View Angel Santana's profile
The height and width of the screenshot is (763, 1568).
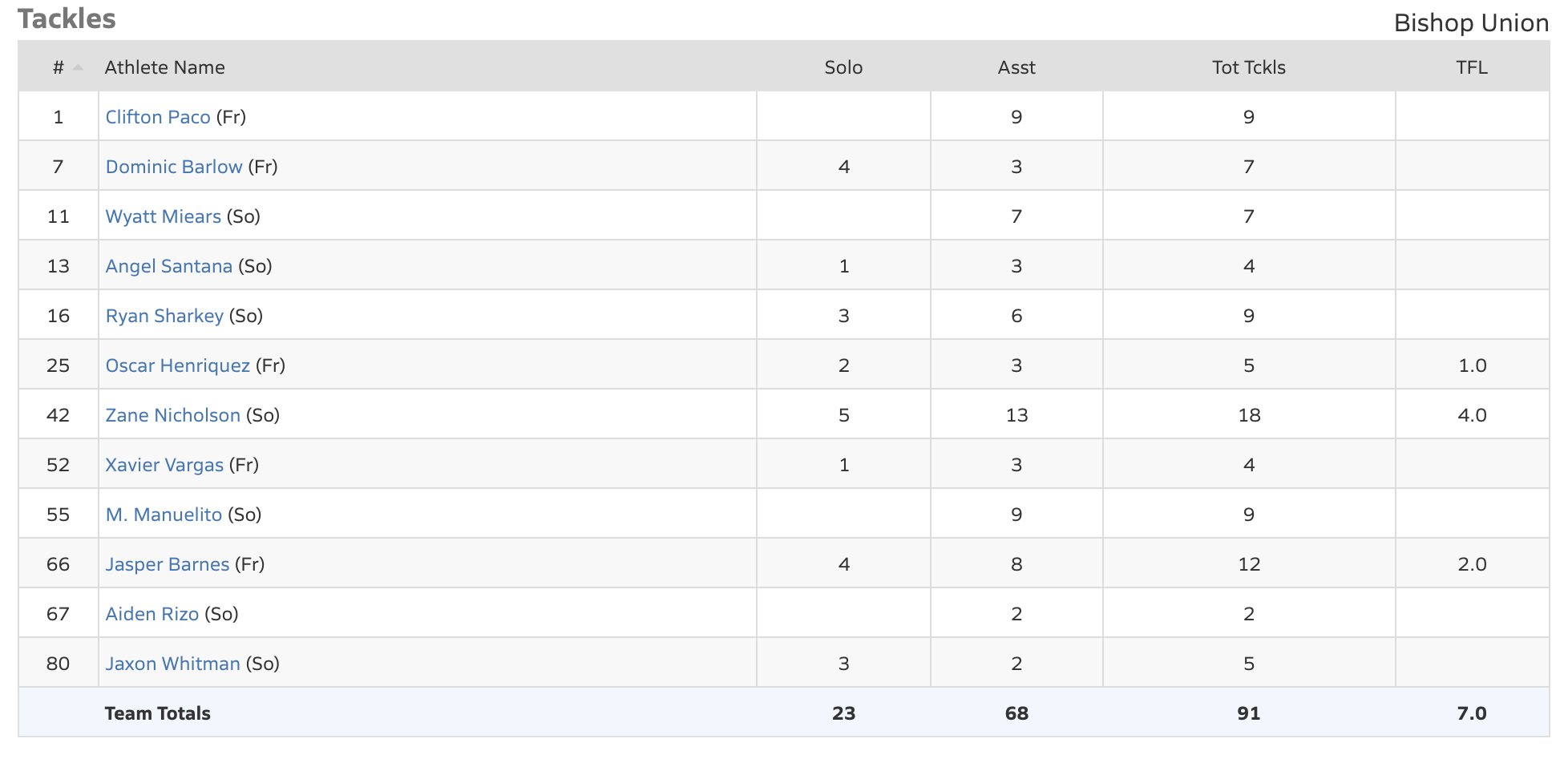pyautogui.click(x=168, y=267)
